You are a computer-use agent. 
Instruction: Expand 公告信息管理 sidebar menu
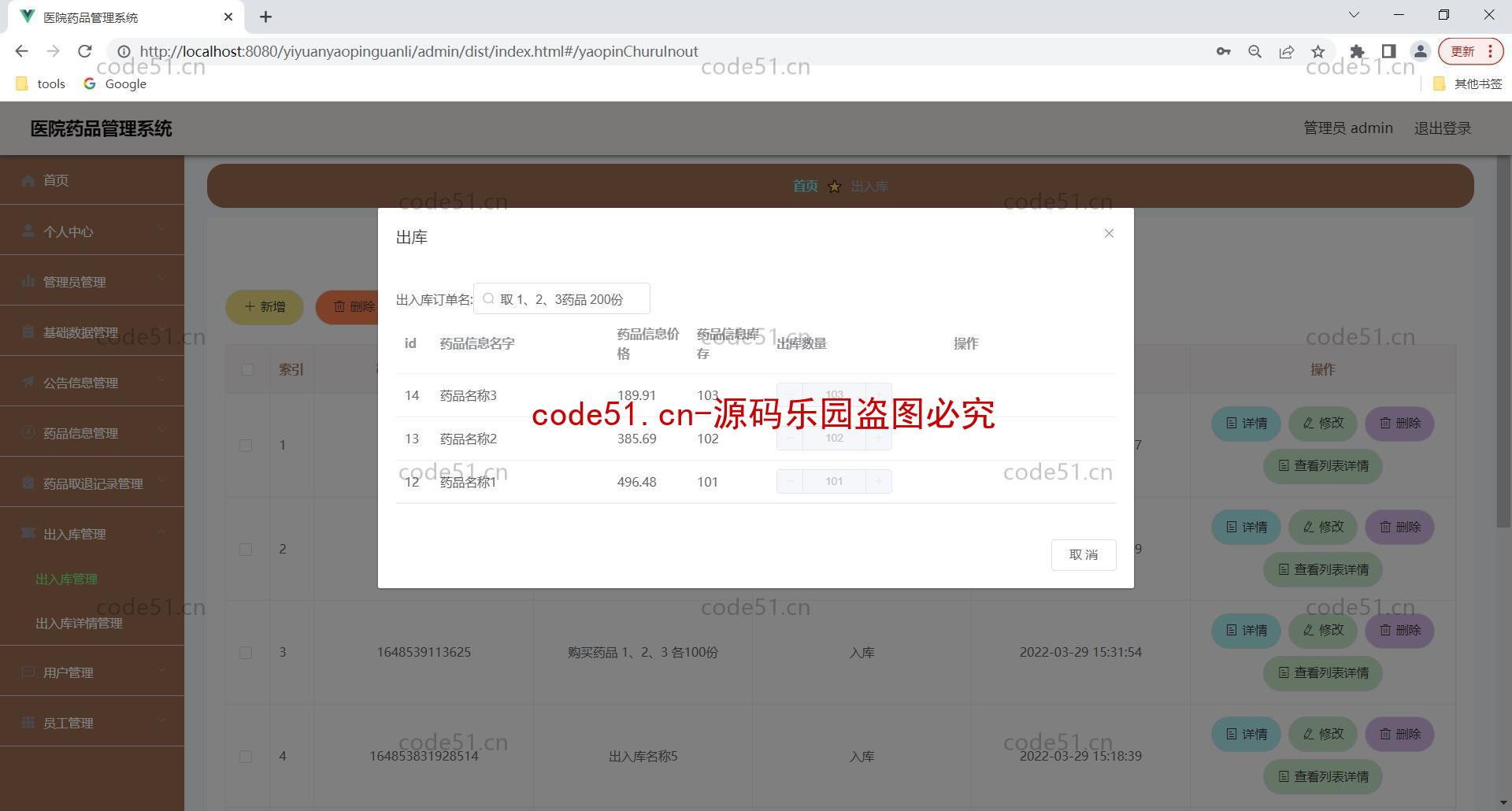[x=92, y=382]
